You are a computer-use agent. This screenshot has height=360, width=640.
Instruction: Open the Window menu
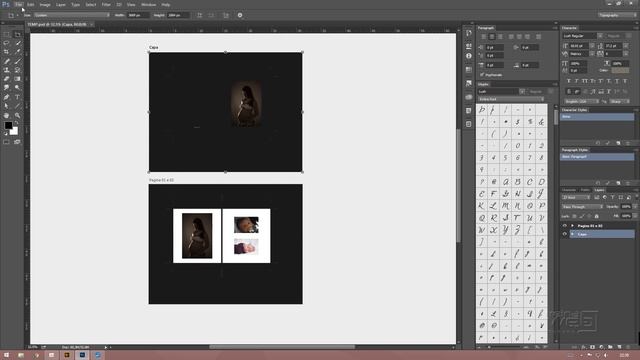pyautogui.click(x=149, y=4)
